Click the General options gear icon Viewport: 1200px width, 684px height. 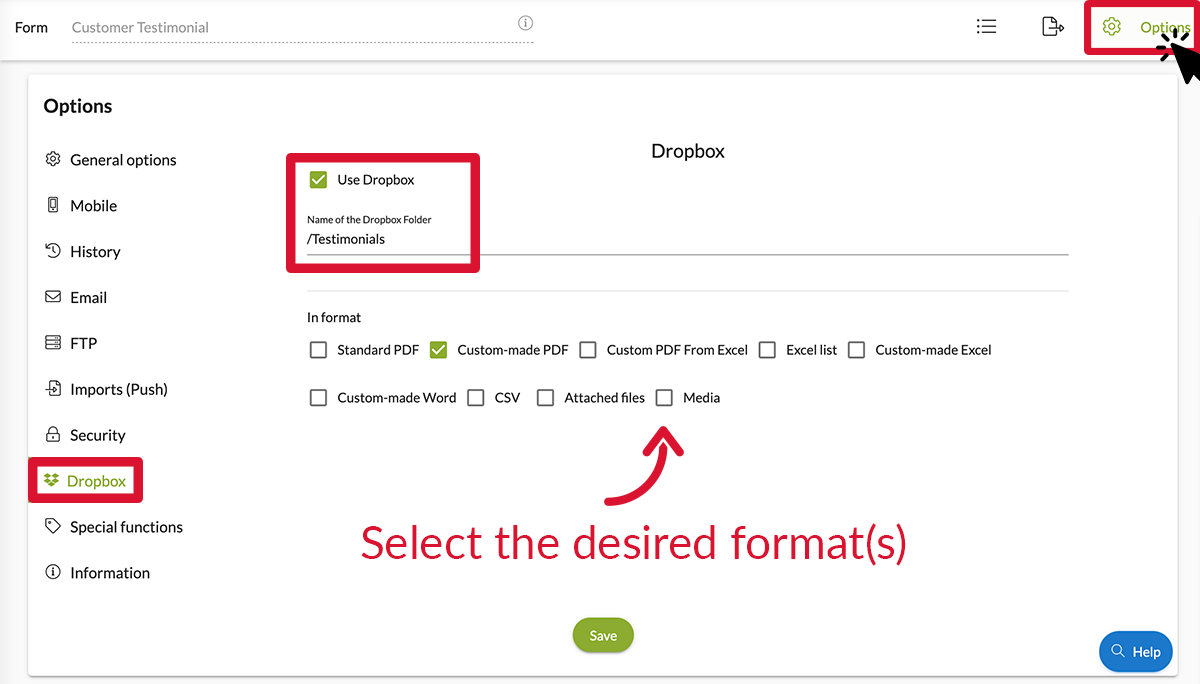point(53,159)
